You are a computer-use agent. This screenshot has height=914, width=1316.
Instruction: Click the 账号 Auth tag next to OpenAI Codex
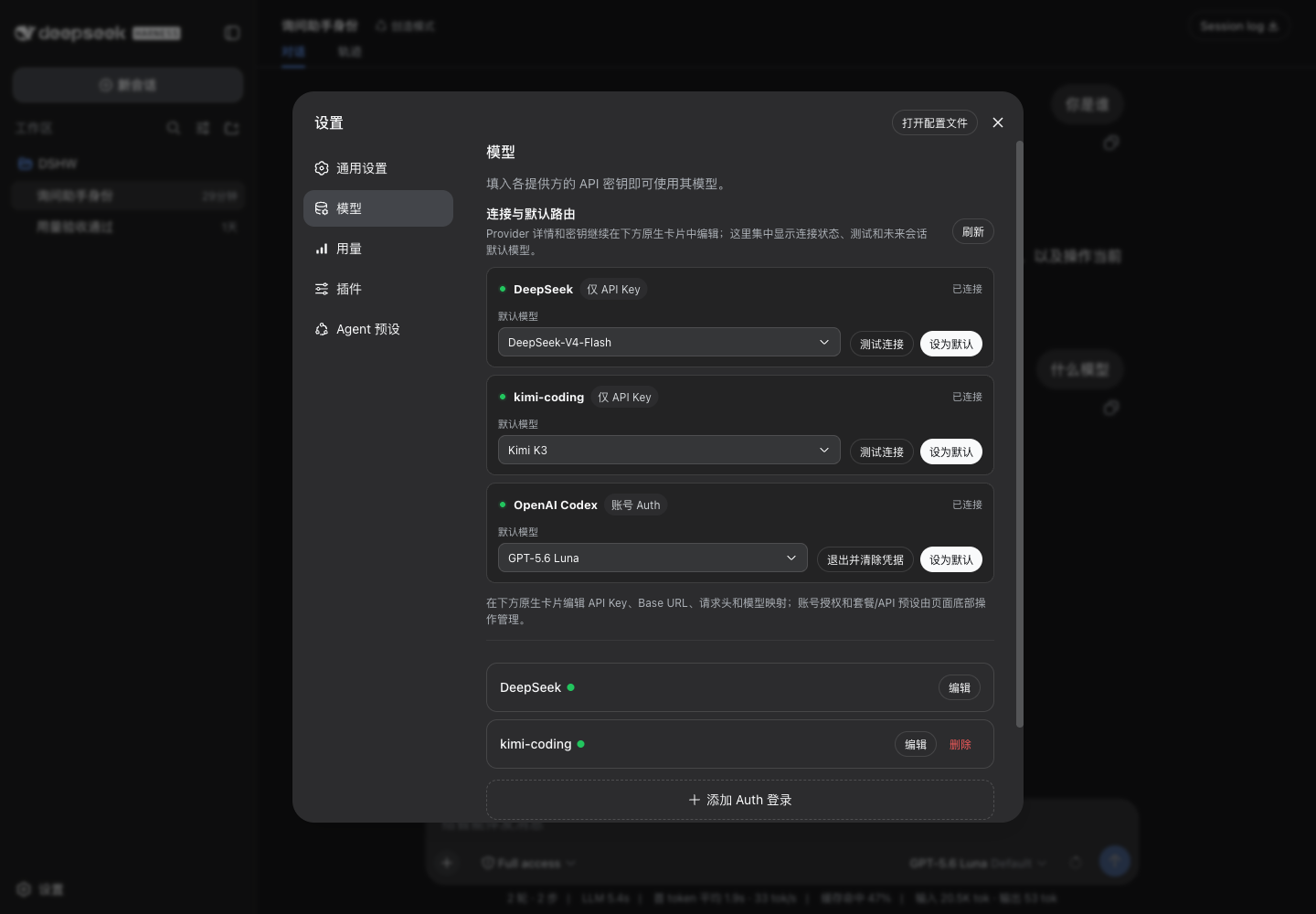[636, 505]
